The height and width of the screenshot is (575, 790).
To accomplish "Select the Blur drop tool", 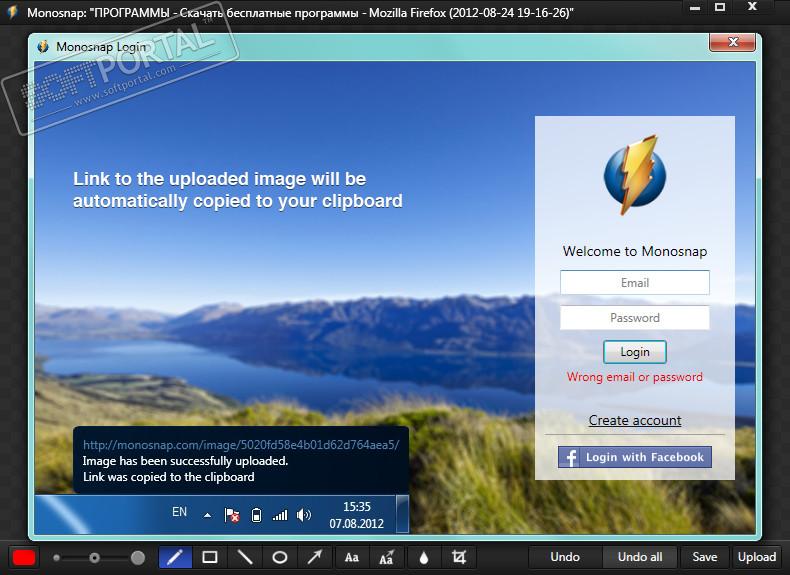I will pos(424,557).
